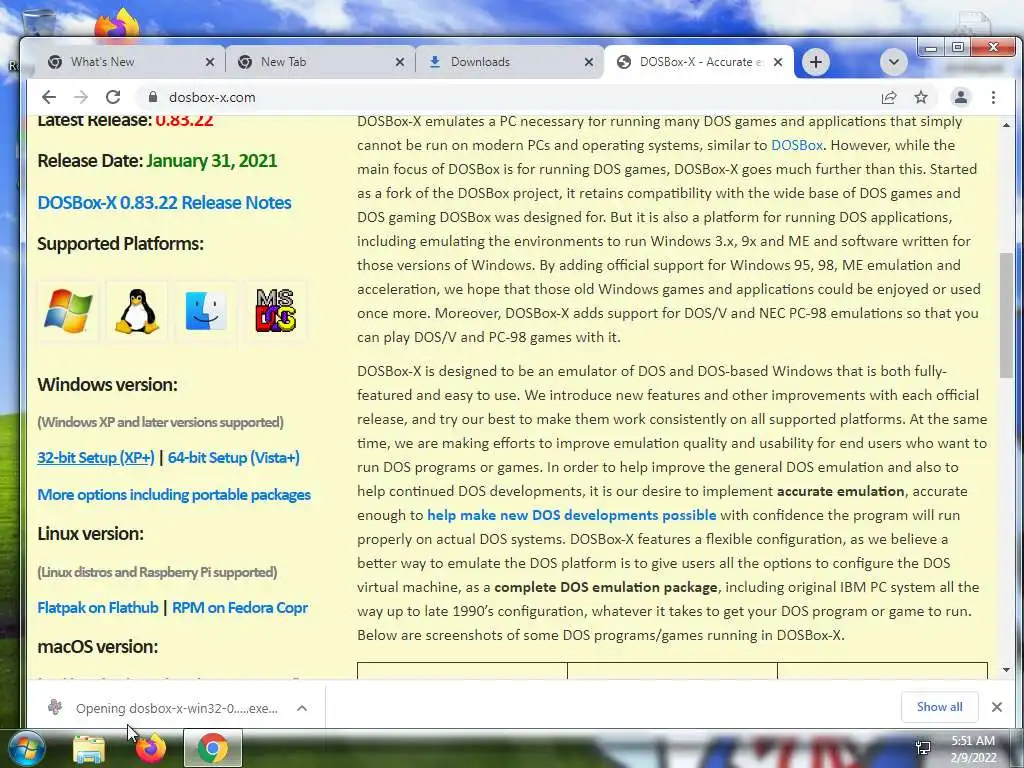Open help make new DOS developments possible
The image size is (1024, 768).
point(571,515)
